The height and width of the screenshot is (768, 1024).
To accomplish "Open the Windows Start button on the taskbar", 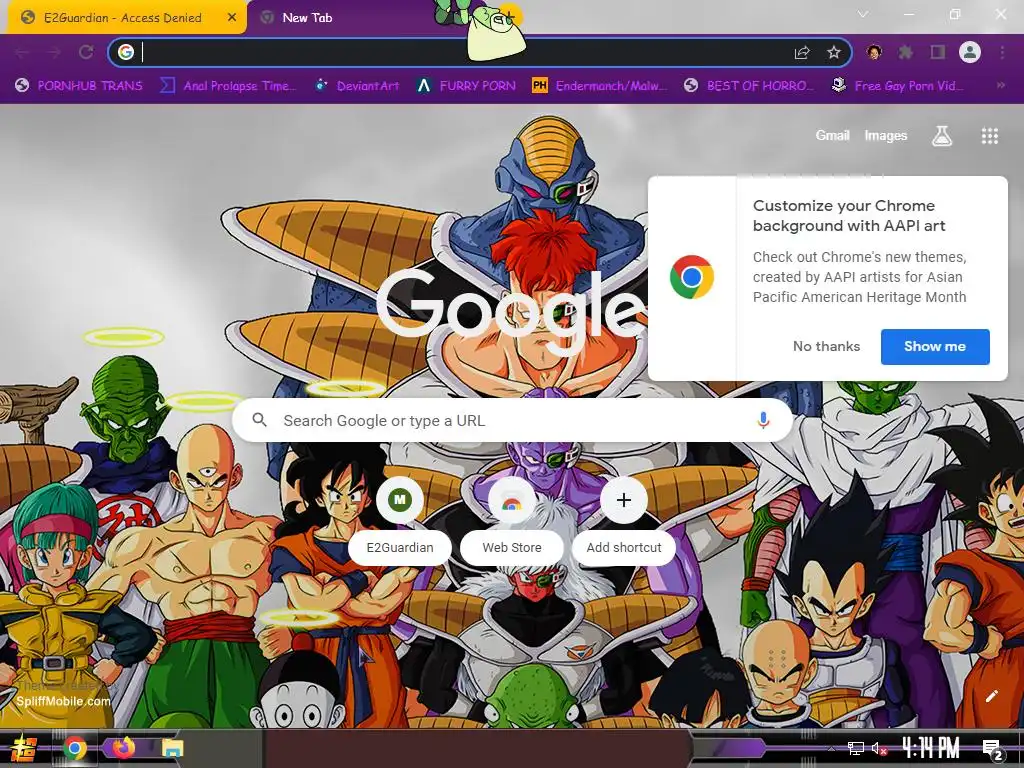I will coord(24,748).
